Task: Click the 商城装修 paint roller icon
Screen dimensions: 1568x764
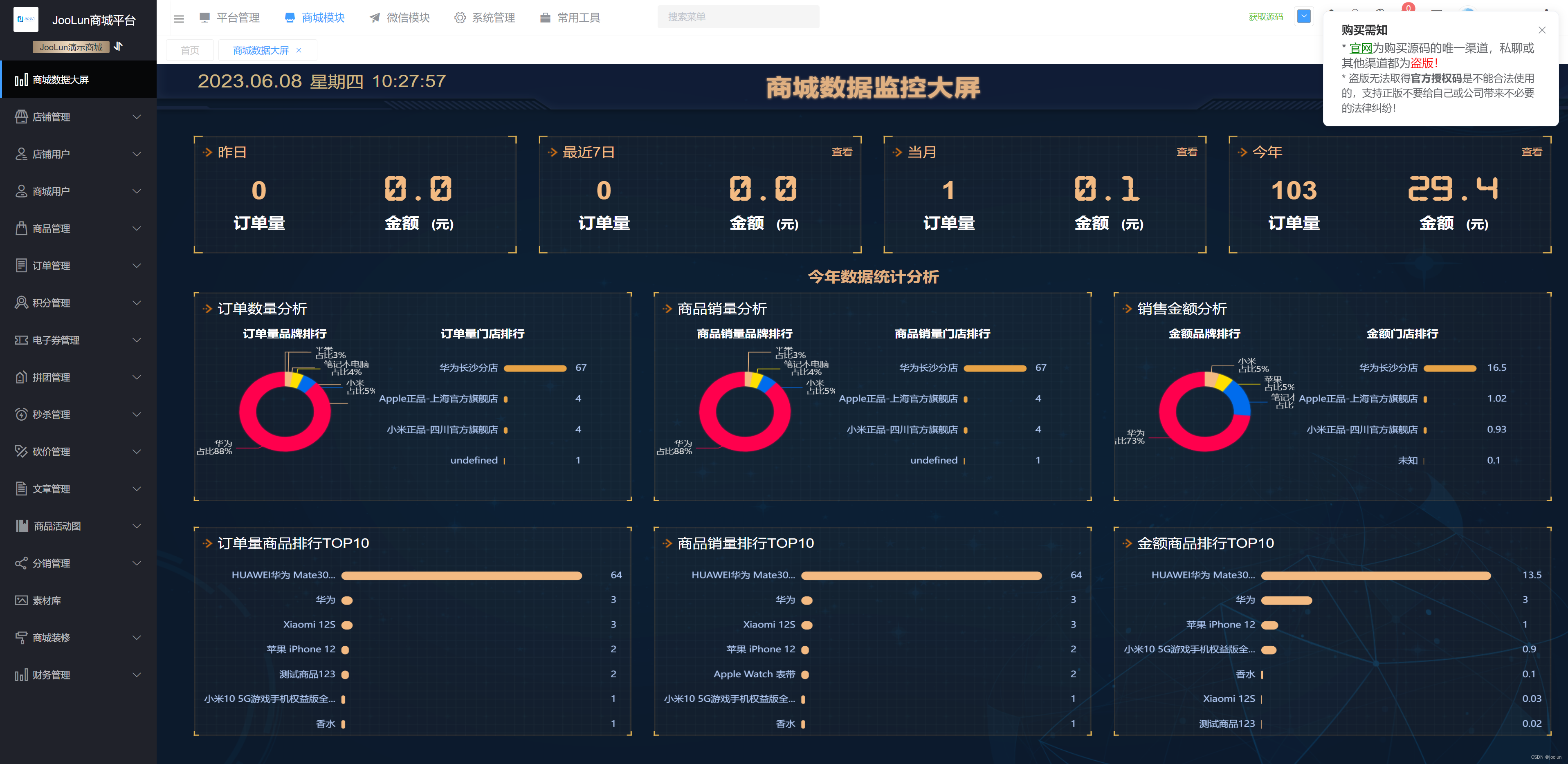Action: (x=21, y=637)
